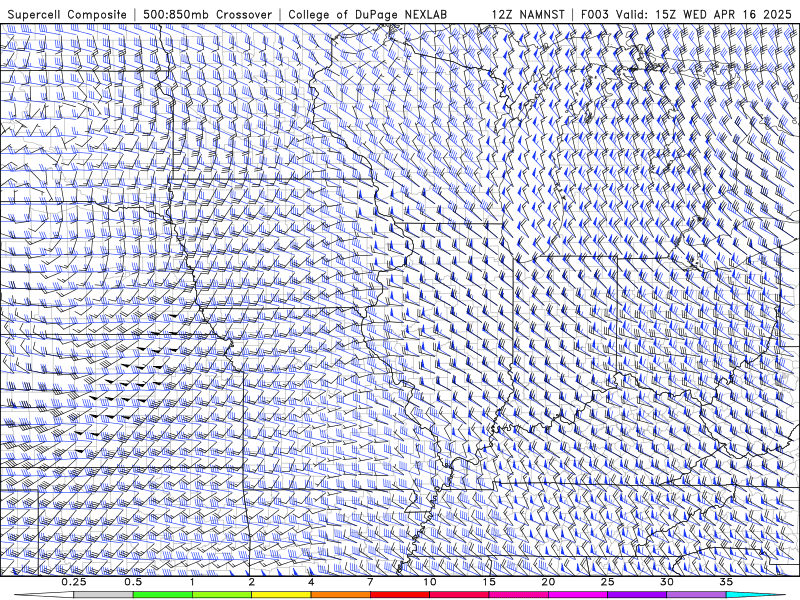
Task: Pick the hot pink 15–20 legend segment
Action: [518, 595]
